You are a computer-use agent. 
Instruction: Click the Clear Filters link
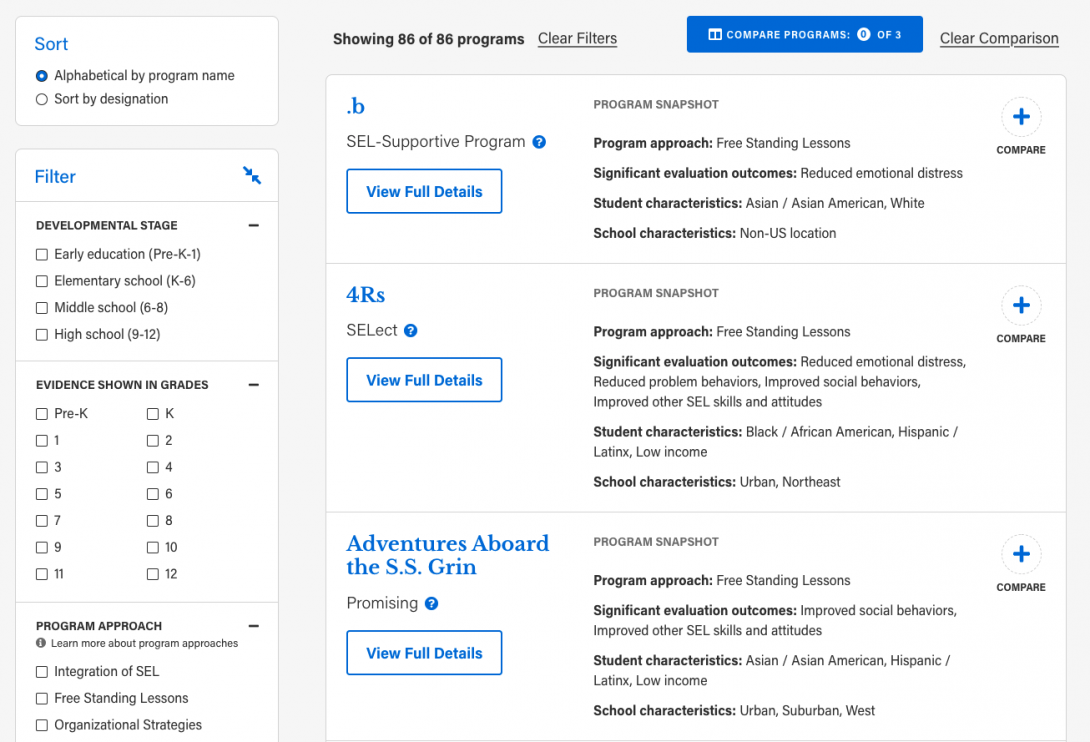[x=577, y=38]
